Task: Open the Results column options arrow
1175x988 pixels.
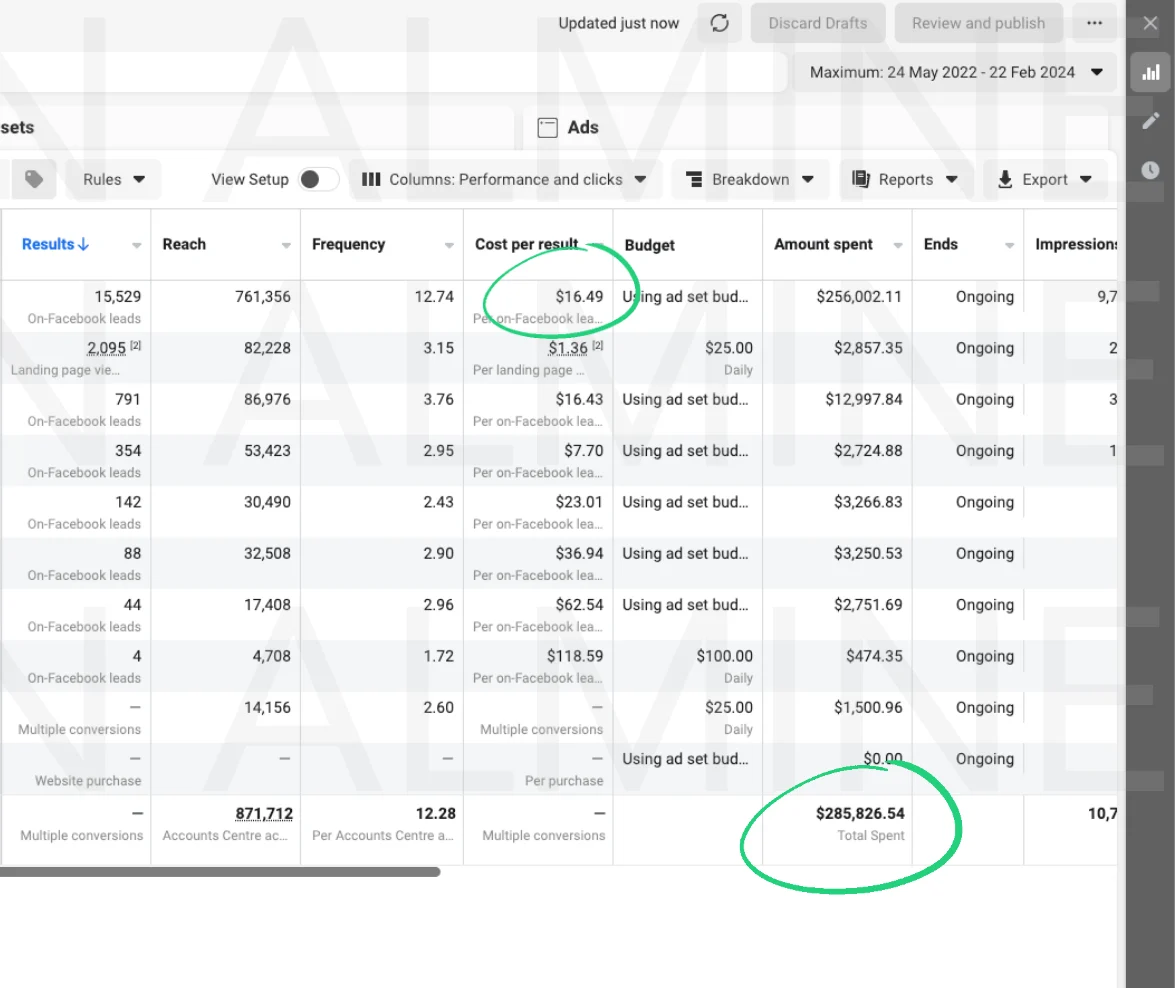Action: point(136,245)
